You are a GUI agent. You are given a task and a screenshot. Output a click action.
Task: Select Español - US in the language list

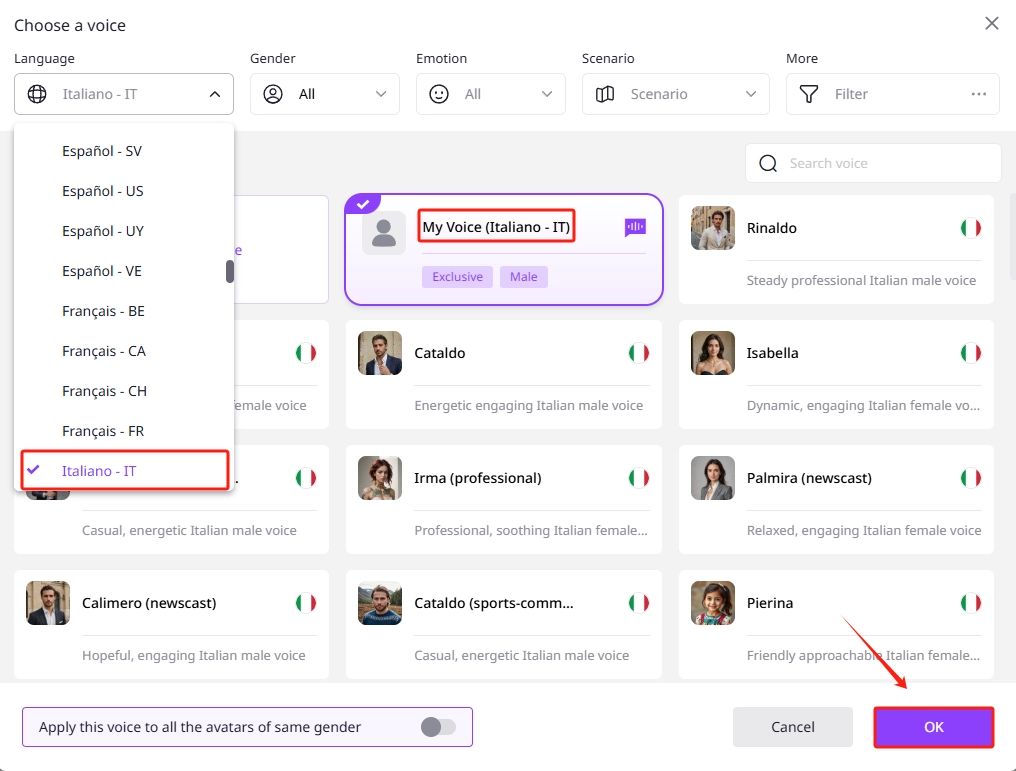103,191
